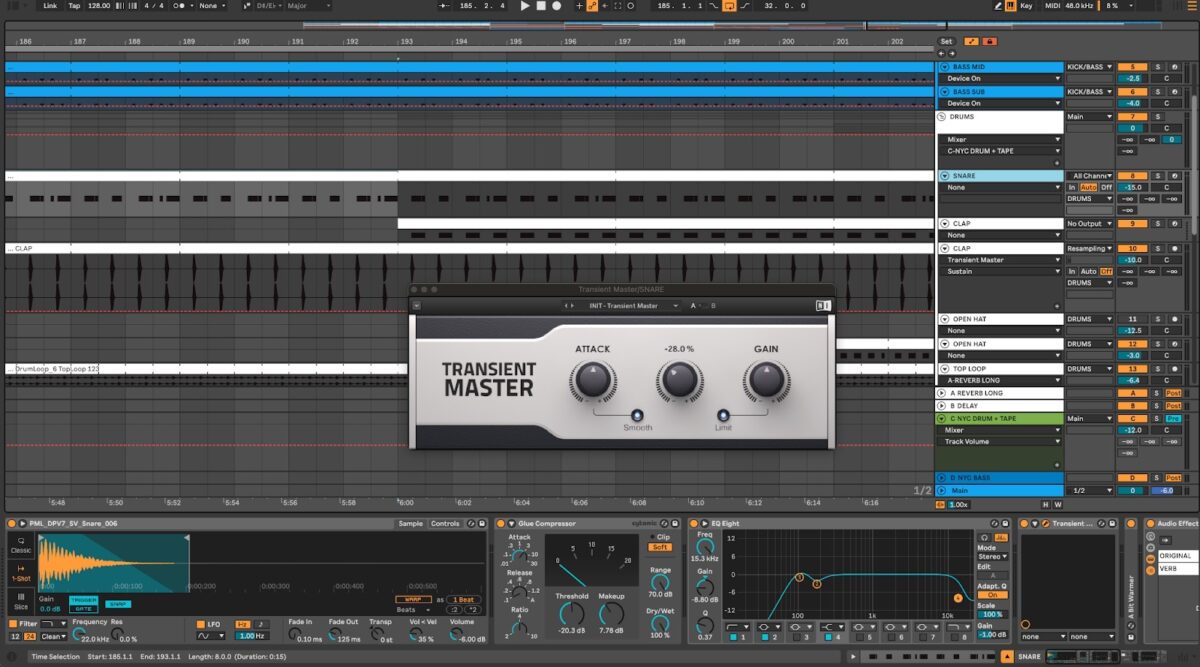
Task: Open the Sustain automation parameter chooser
Action: coord(1003,271)
